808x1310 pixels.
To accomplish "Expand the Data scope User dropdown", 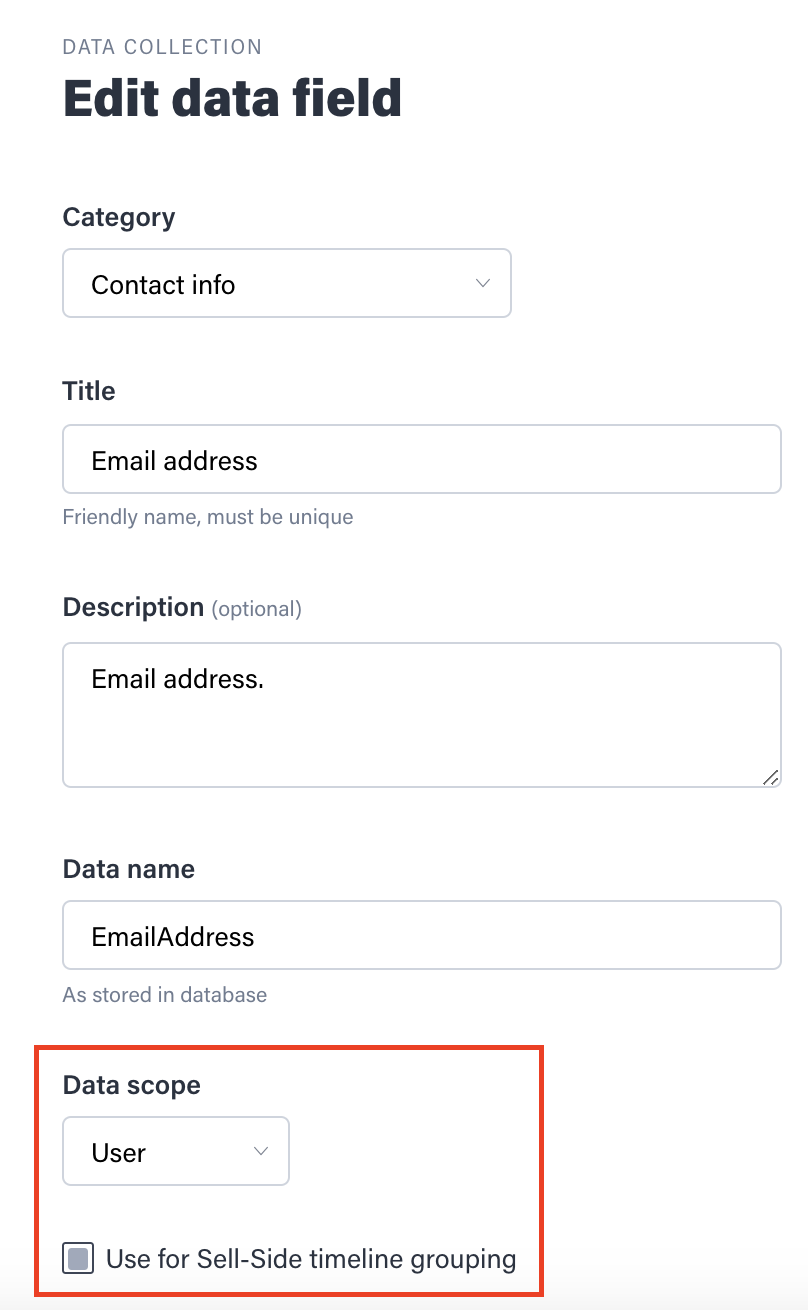I will click(x=176, y=1152).
